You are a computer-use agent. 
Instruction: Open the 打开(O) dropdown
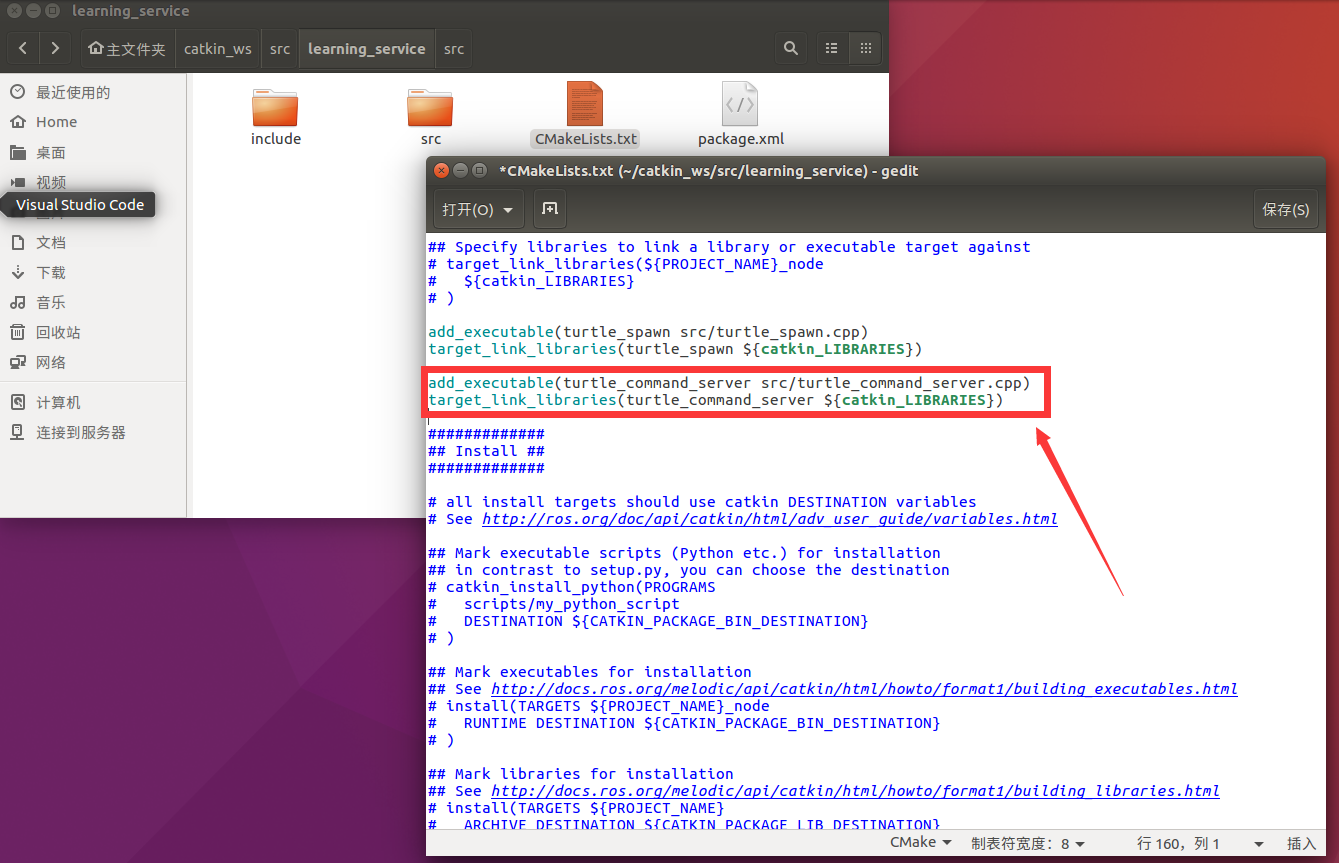[477, 209]
